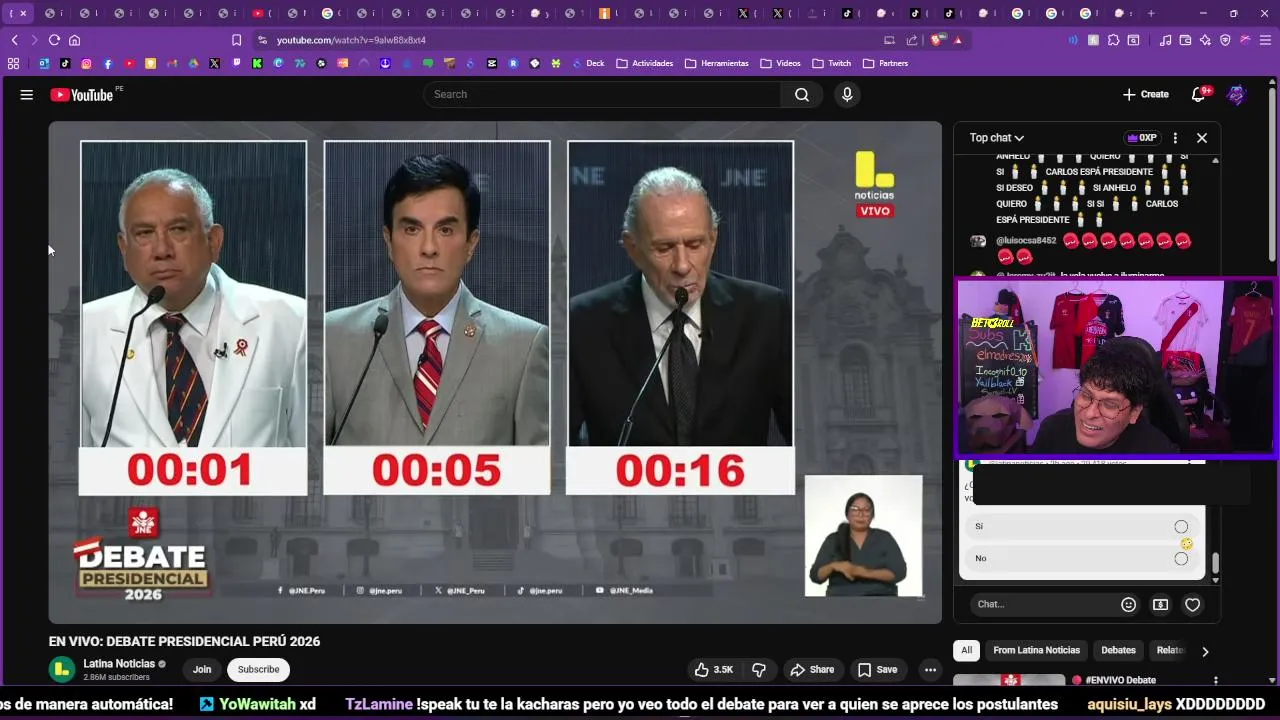Image resolution: width=1280 pixels, height=720 pixels.
Task: Click the Share button
Action: click(811, 670)
